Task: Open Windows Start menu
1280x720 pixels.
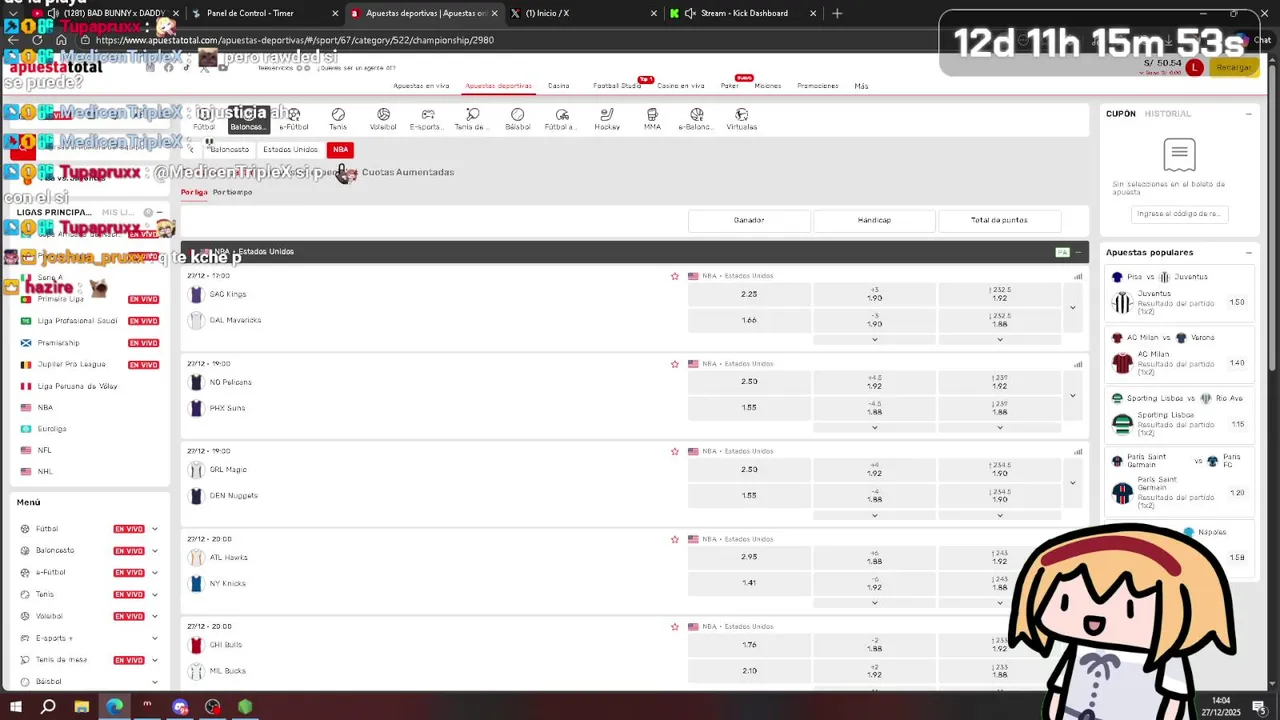Action: tap(16, 707)
